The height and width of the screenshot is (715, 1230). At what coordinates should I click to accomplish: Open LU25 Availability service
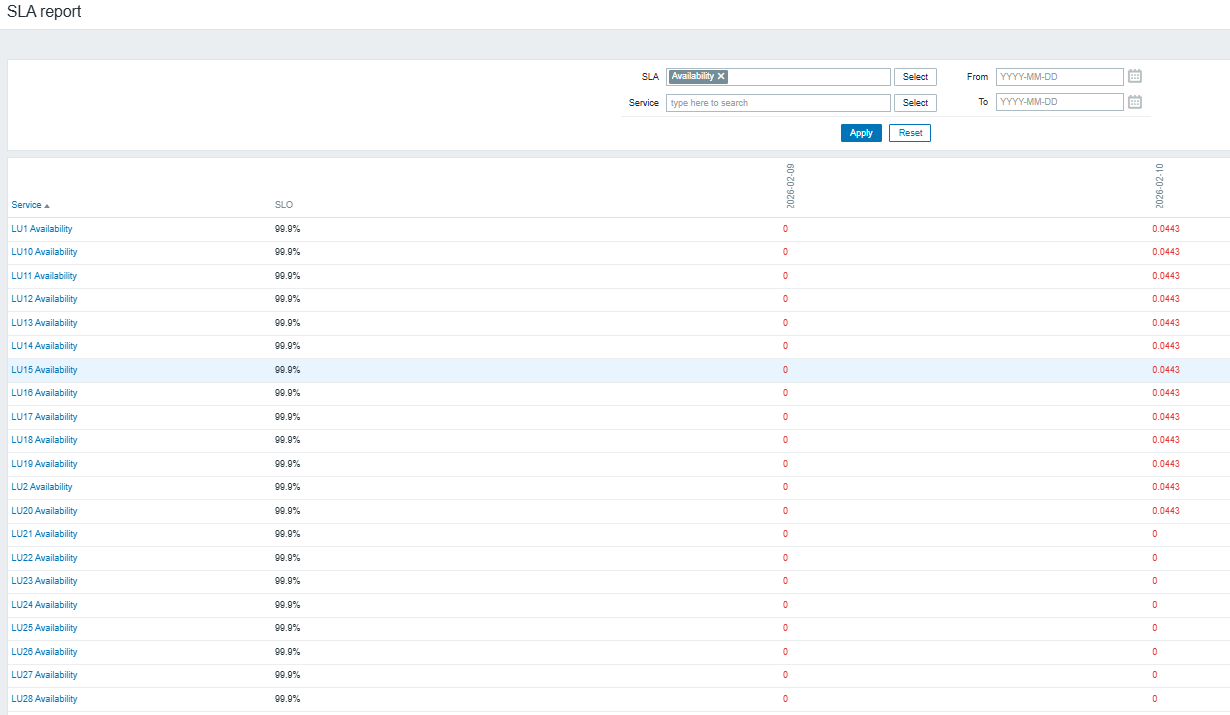coord(44,628)
